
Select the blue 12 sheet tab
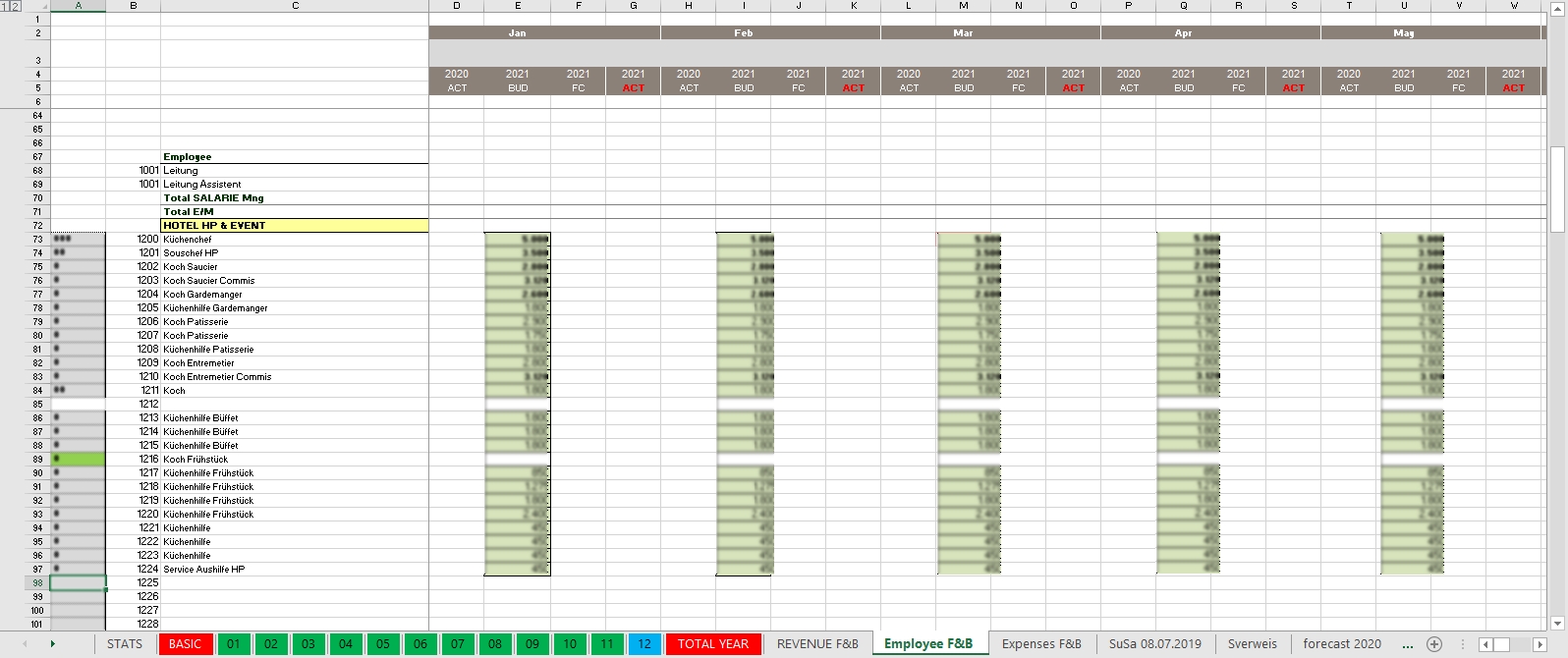tap(644, 644)
